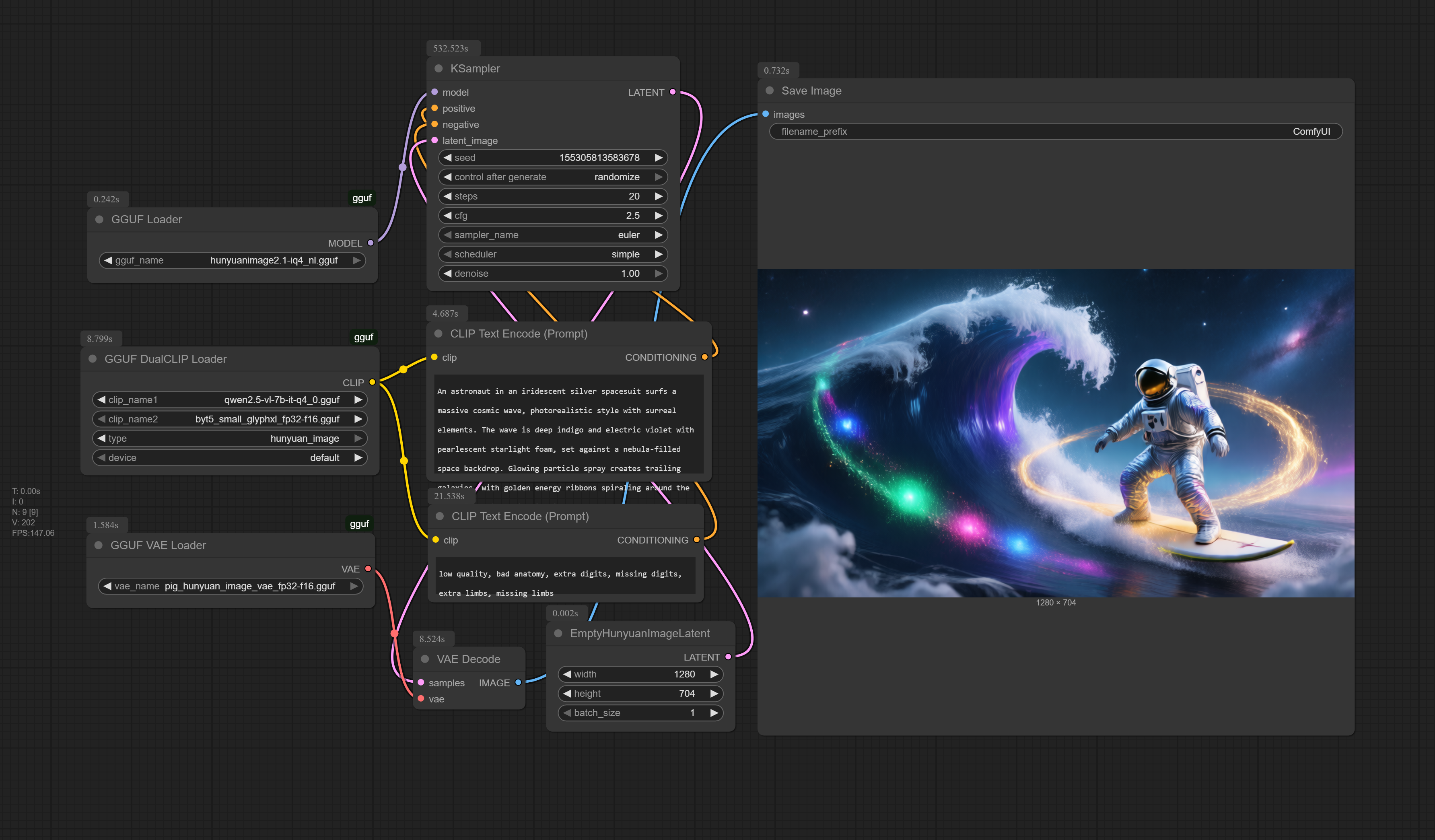Click the negative prompt clip input socket
The width and height of the screenshot is (1435, 840).
pos(436,539)
